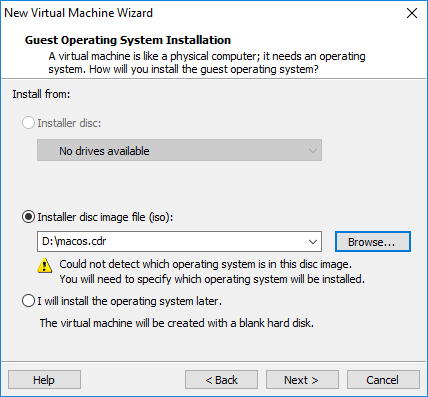Go to previous step with Back
Screen dimensions: 428x397
pos(221,379)
